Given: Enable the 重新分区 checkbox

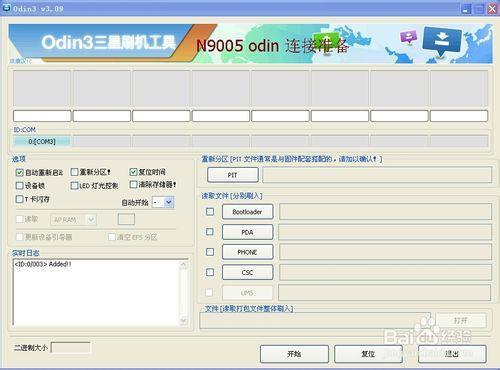Looking at the screenshot, I should [x=74, y=172].
